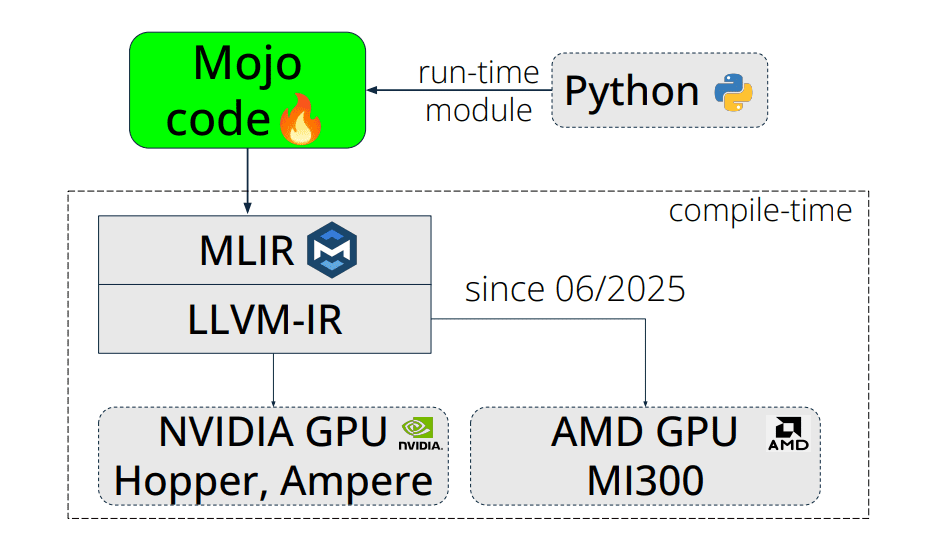The height and width of the screenshot is (546, 950).
Task: Click the arrowhead pointing into NVIDIA GPU box
Action: (273, 402)
